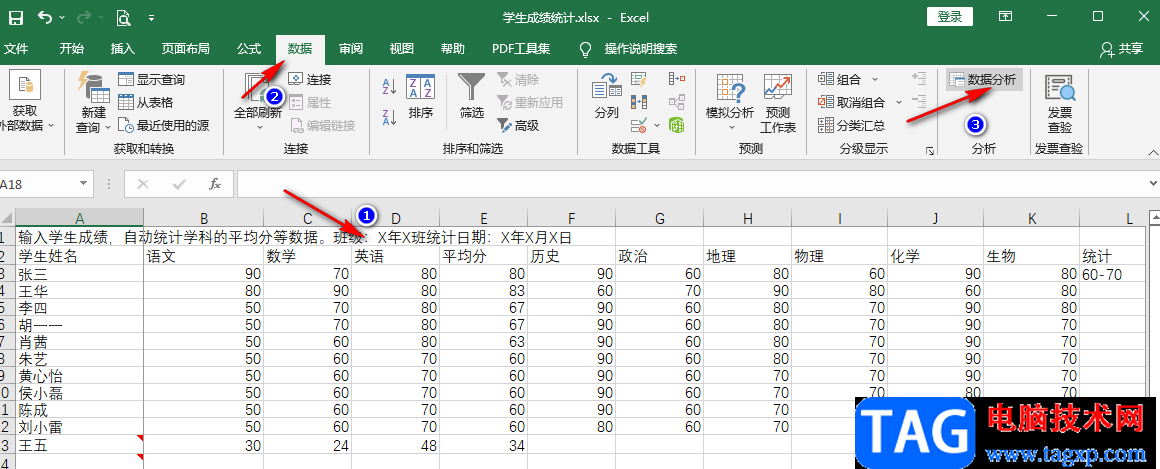The image size is (1160, 469).
Task: Open the 全部刷新 dropdown arrow
Action: (260, 126)
